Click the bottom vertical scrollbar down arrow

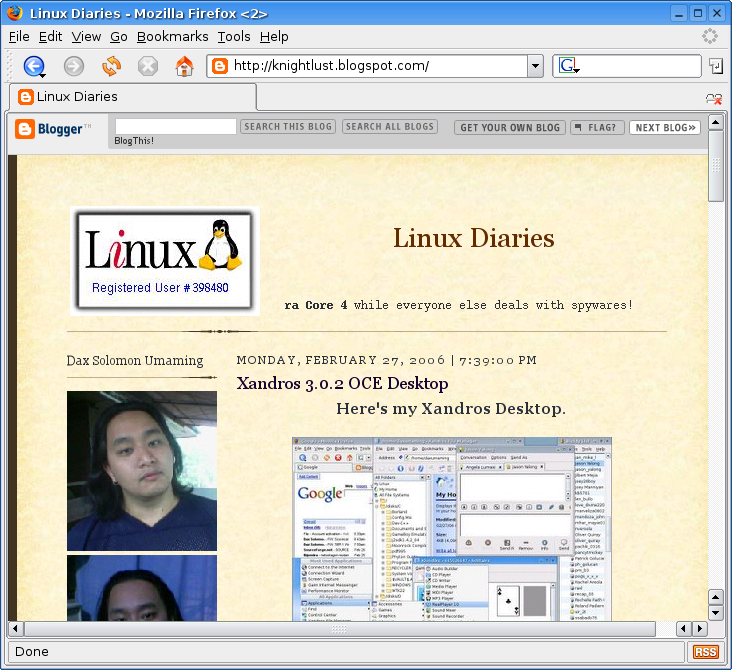click(x=716, y=613)
